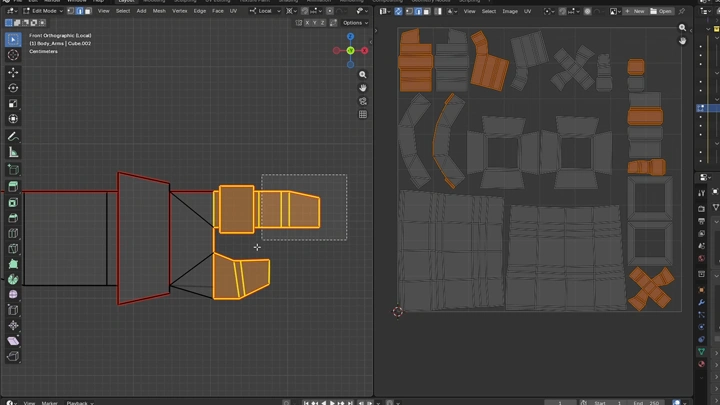Viewport: 720px width, 405px height.
Task: Click the play animation button
Action: 332,403
